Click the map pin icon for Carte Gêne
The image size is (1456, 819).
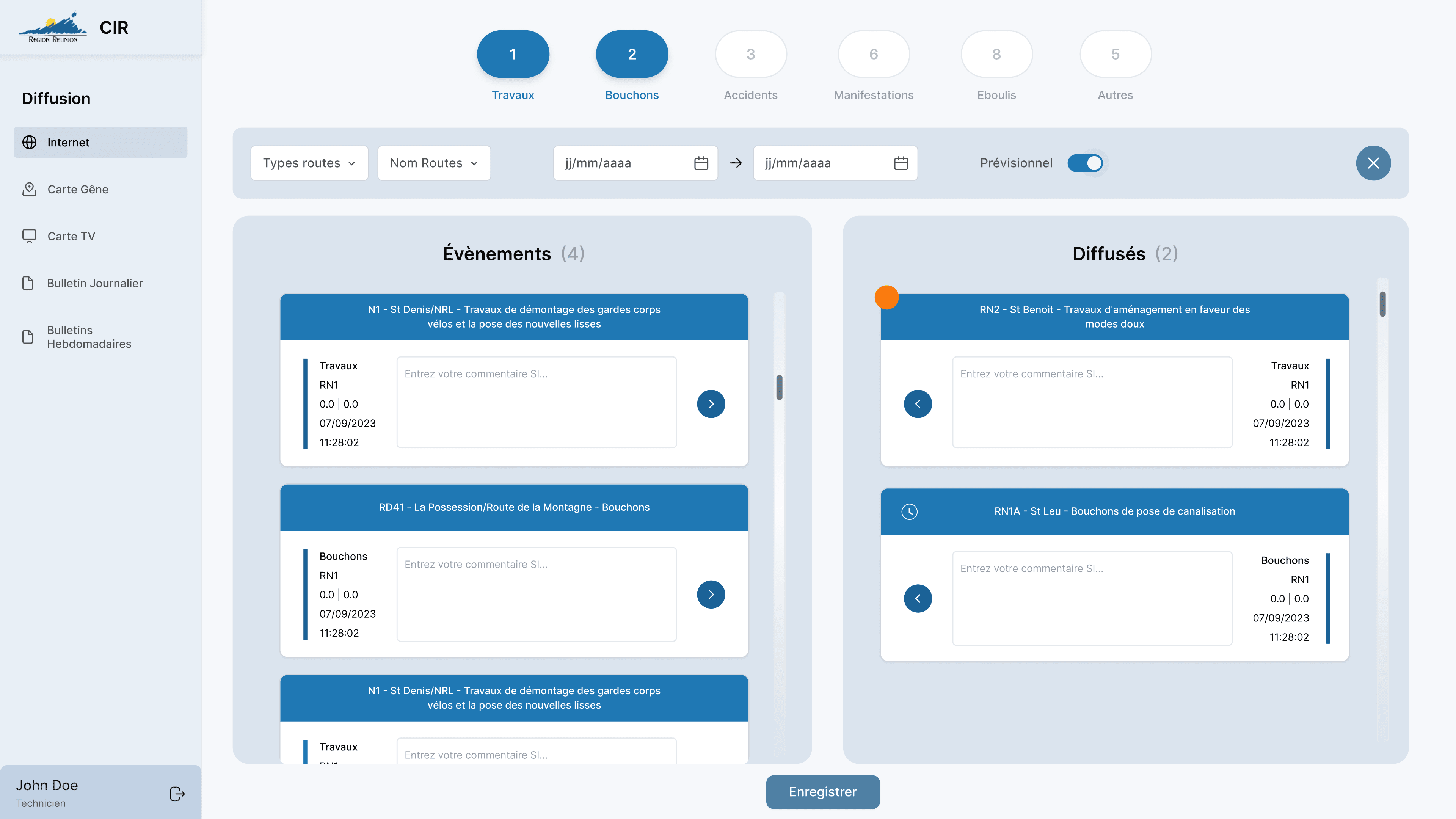(x=30, y=189)
